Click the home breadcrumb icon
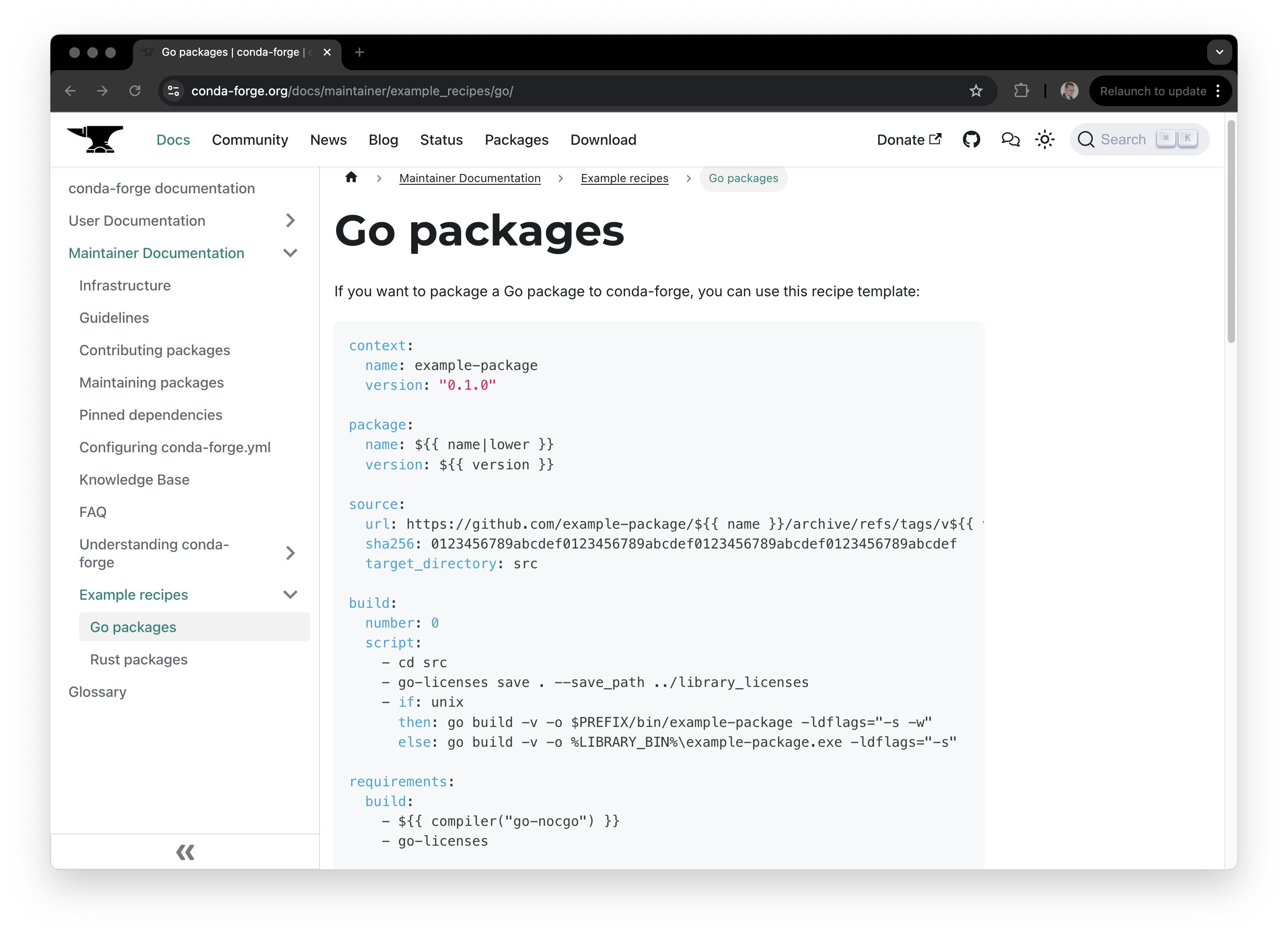 tap(351, 178)
